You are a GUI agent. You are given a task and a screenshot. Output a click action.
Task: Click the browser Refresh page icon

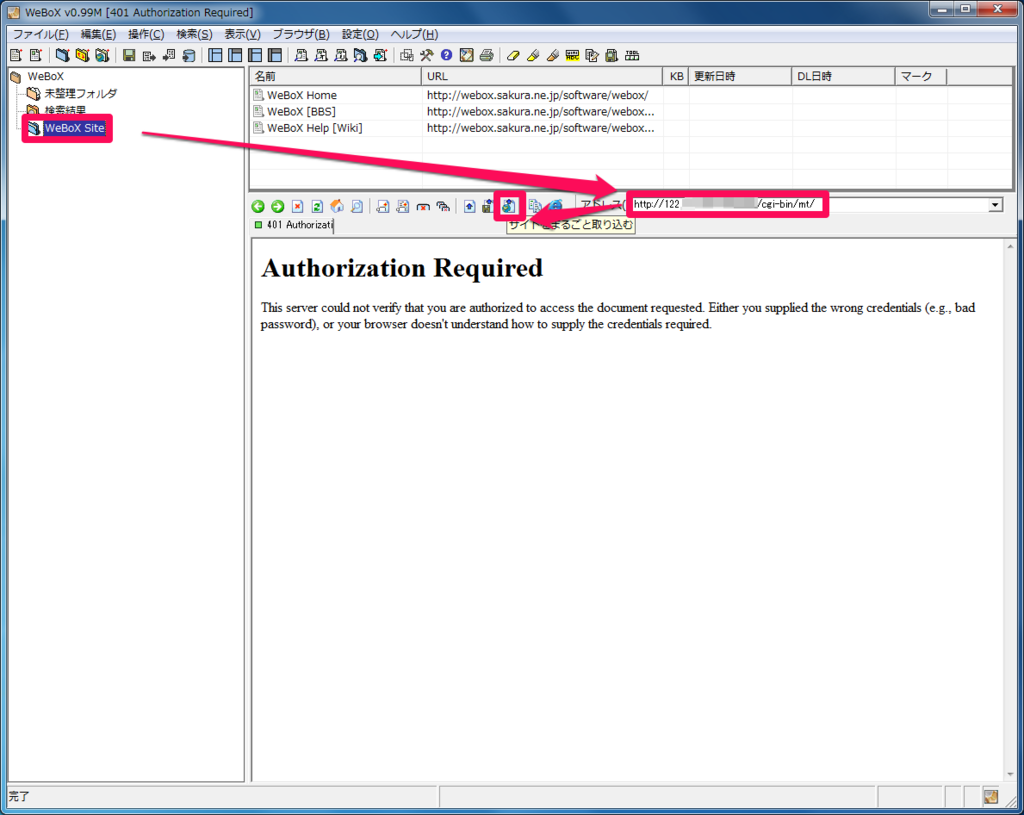(317, 206)
